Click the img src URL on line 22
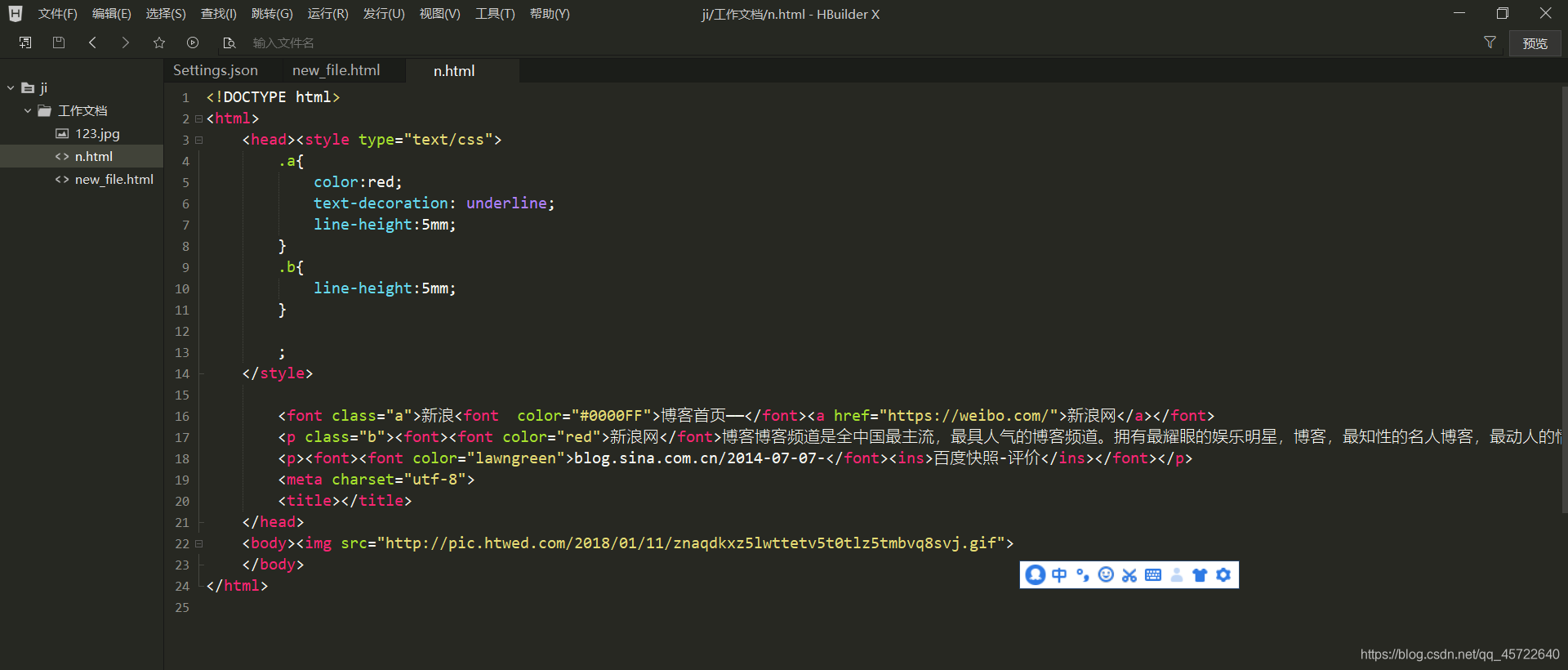The height and width of the screenshot is (670, 1568). click(x=690, y=543)
